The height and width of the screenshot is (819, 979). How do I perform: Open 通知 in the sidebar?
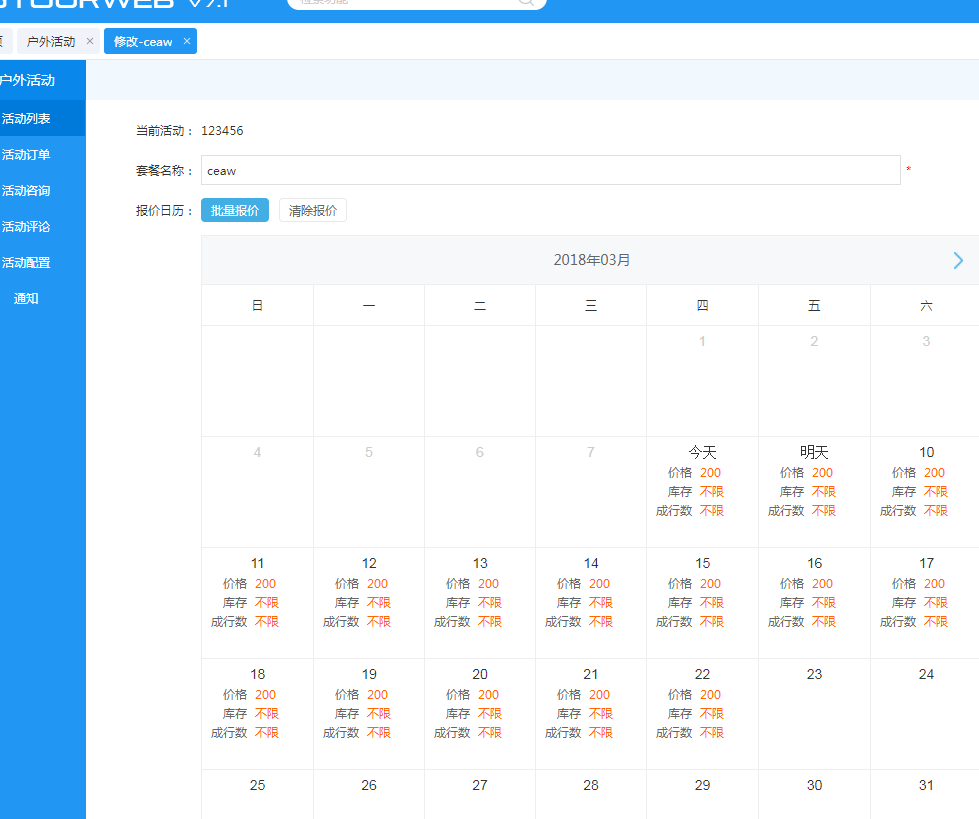point(27,298)
